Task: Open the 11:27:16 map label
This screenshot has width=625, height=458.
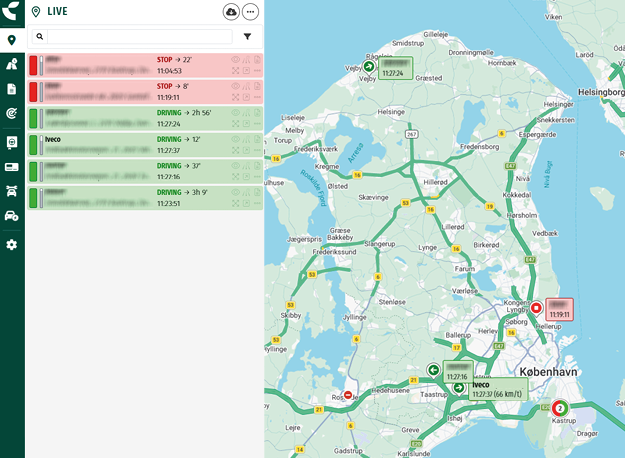Action: [458, 372]
